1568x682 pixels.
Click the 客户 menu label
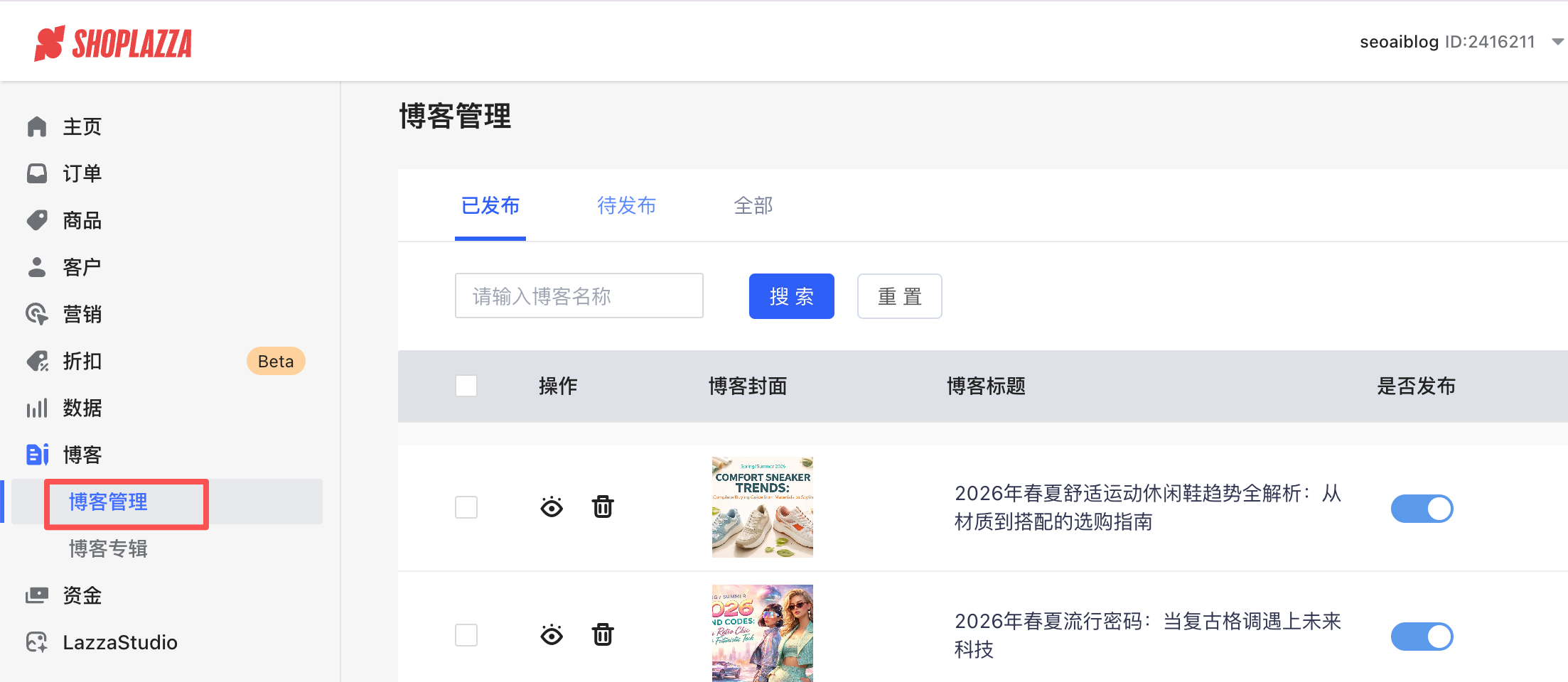82,267
